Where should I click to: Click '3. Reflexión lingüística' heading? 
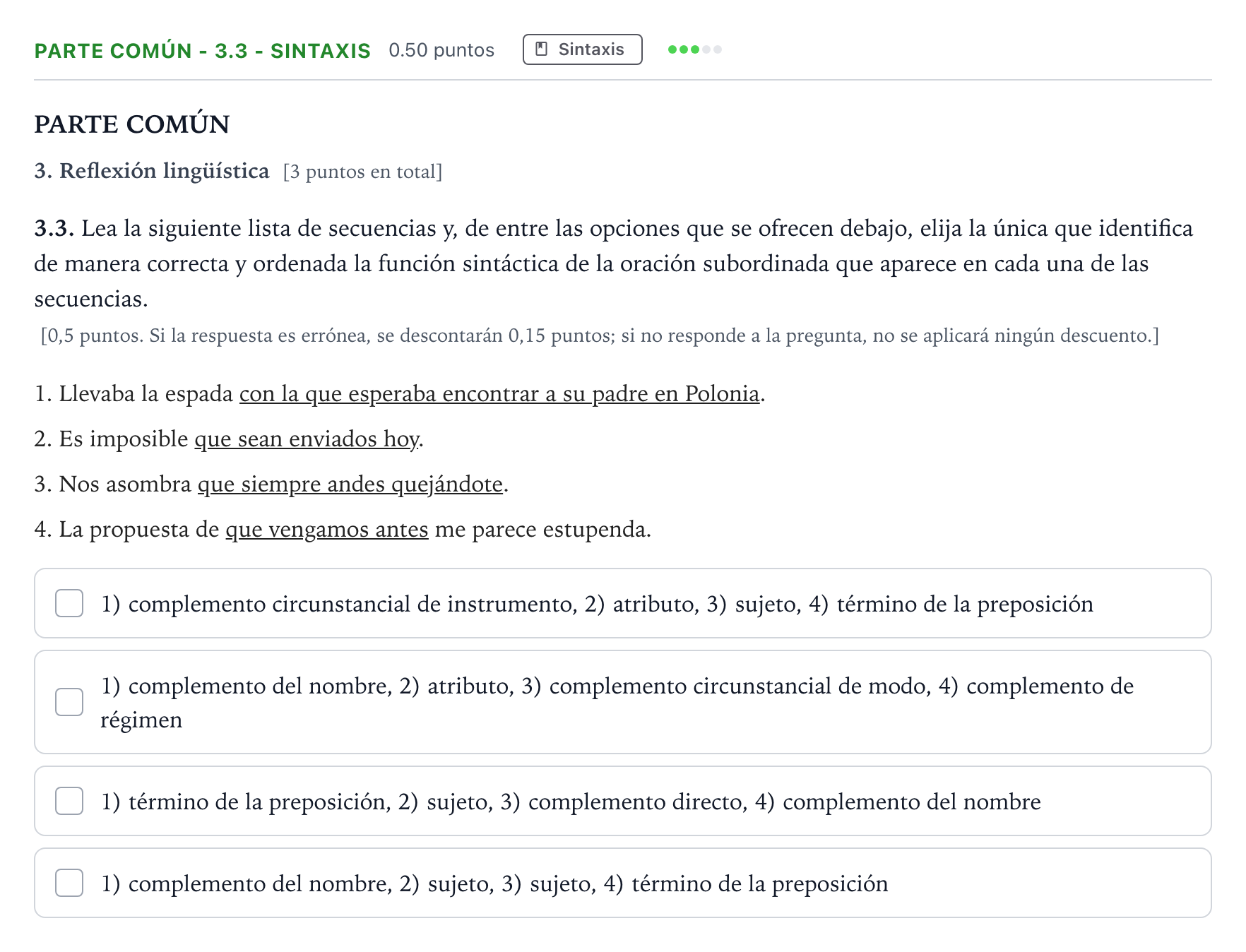coord(152,171)
